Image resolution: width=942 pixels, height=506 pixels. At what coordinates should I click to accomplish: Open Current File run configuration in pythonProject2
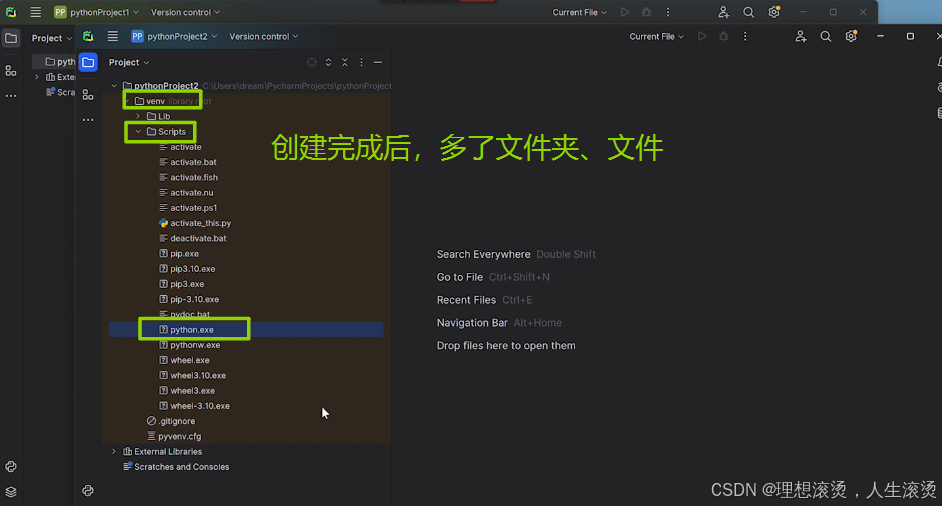coord(656,37)
